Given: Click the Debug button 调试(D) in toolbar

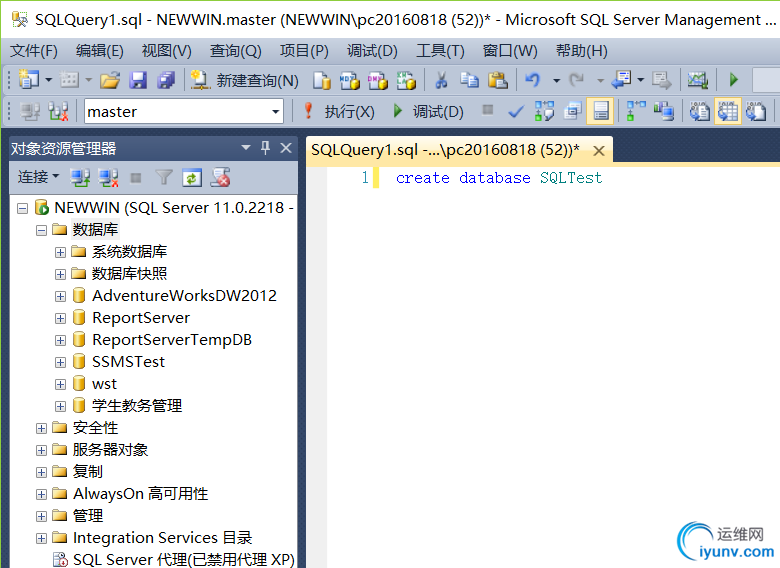Looking at the screenshot, I should tap(428, 111).
